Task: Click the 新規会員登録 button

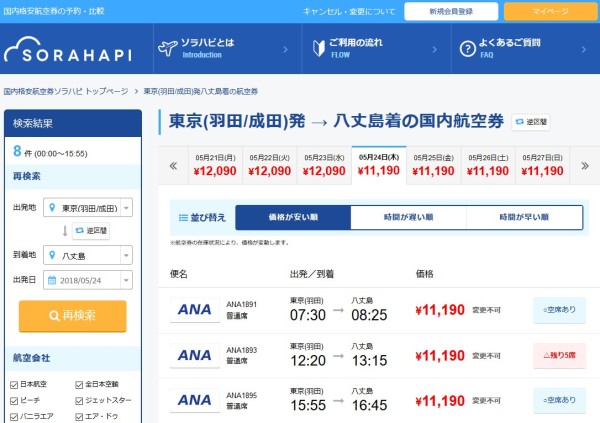Action: [451, 11]
